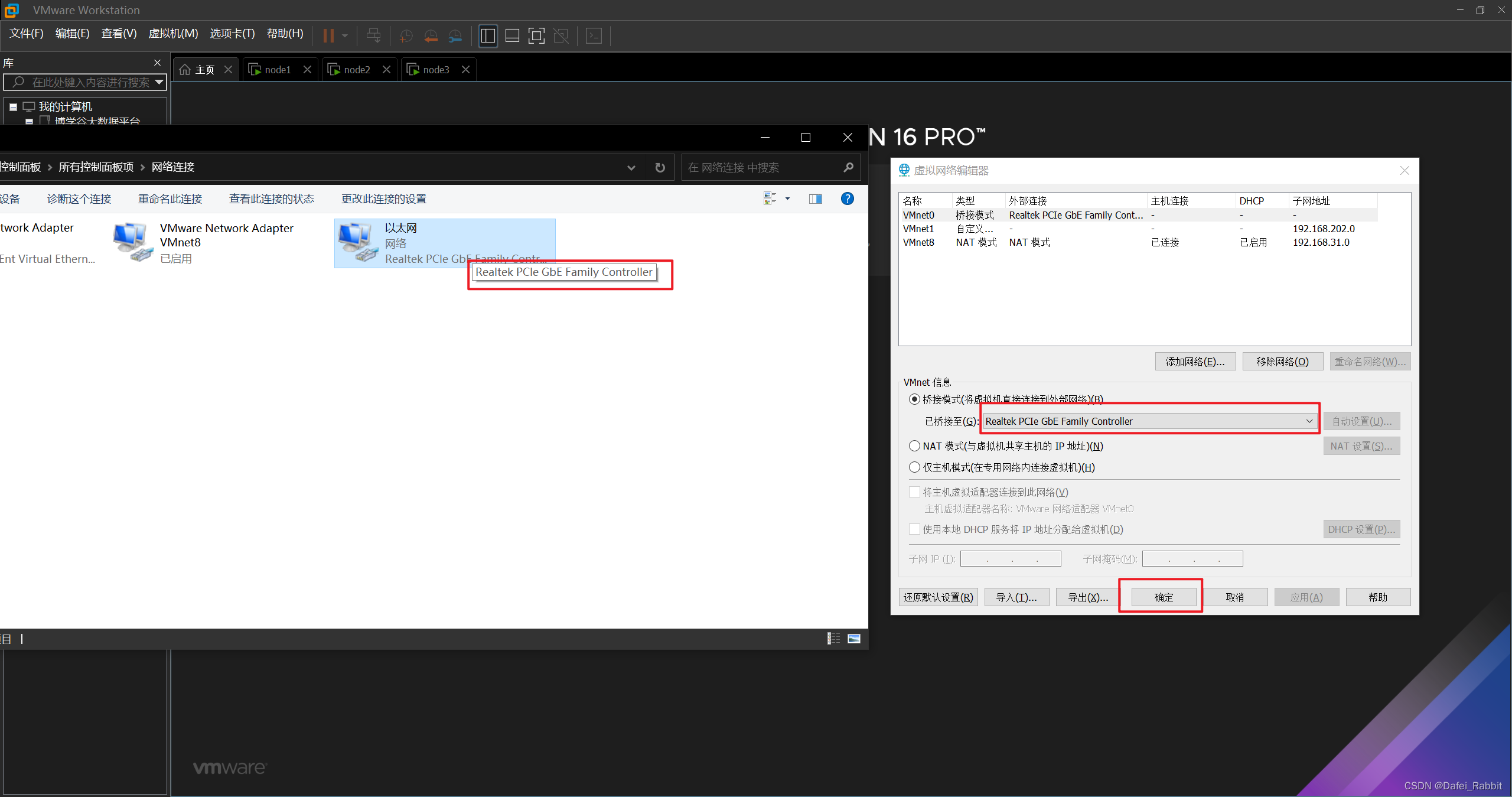Enter full screen mode icon

(536, 36)
